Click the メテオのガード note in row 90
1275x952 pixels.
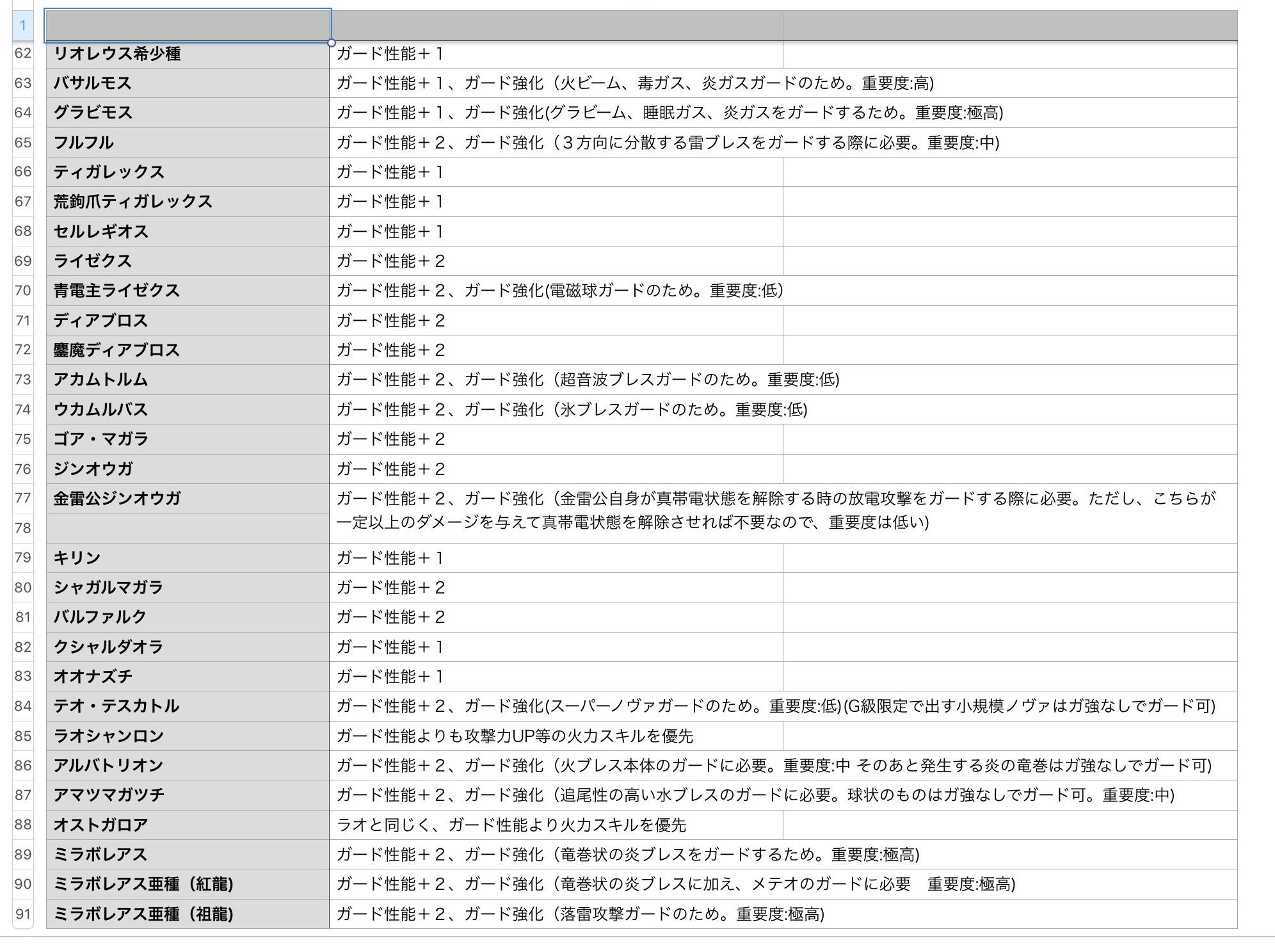pos(676,884)
